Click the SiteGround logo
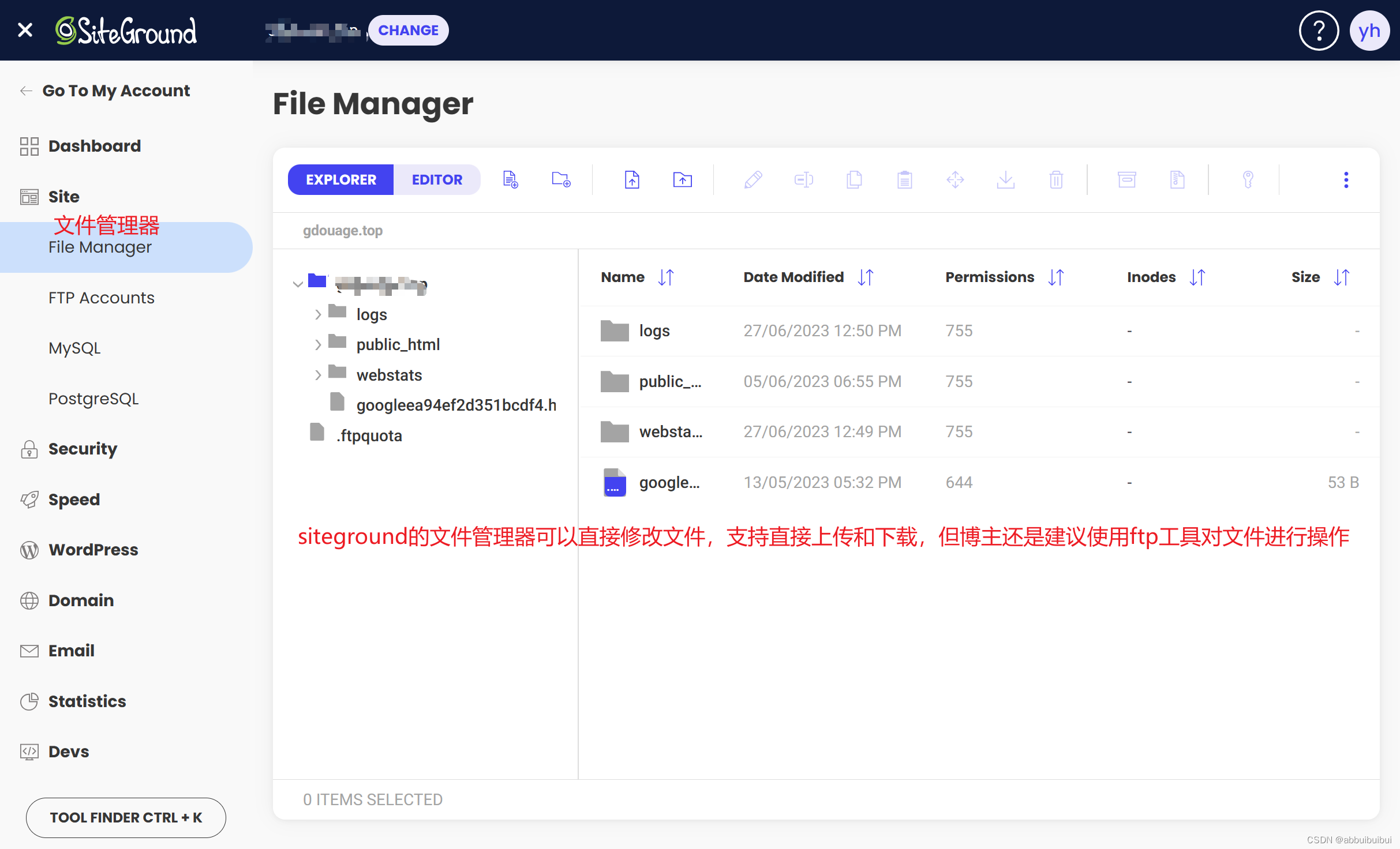This screenshot has width=1400, height=849. tap(126, 31)
